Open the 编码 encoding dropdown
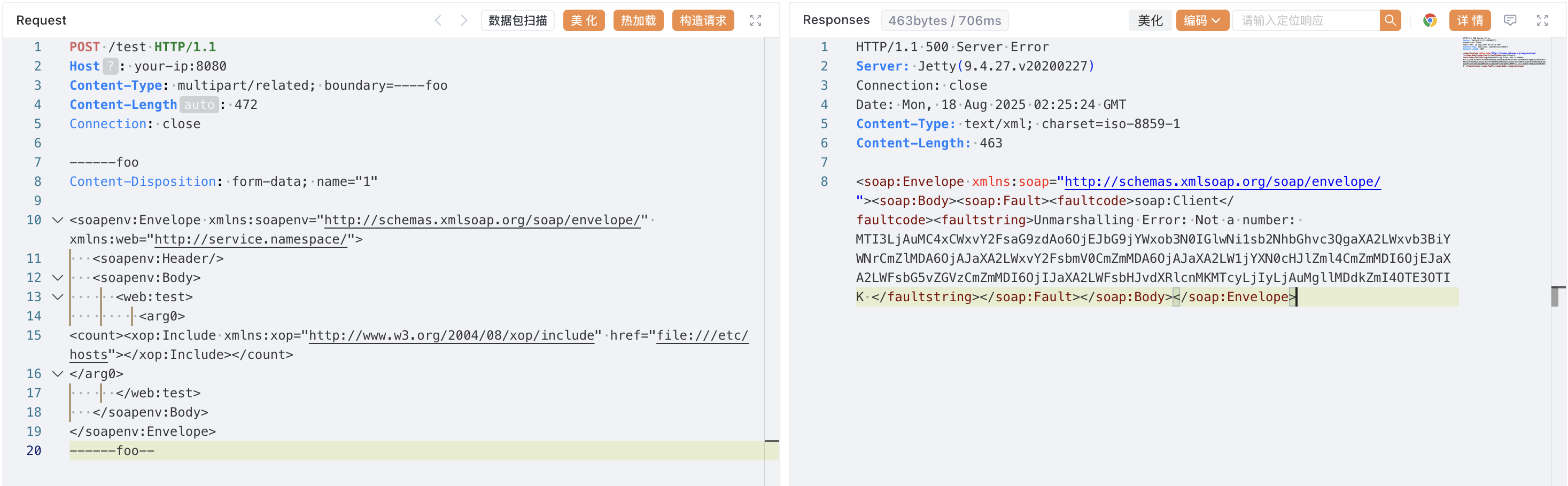The width and height of the screenshot is (1568, 486). pos(1201,21)
